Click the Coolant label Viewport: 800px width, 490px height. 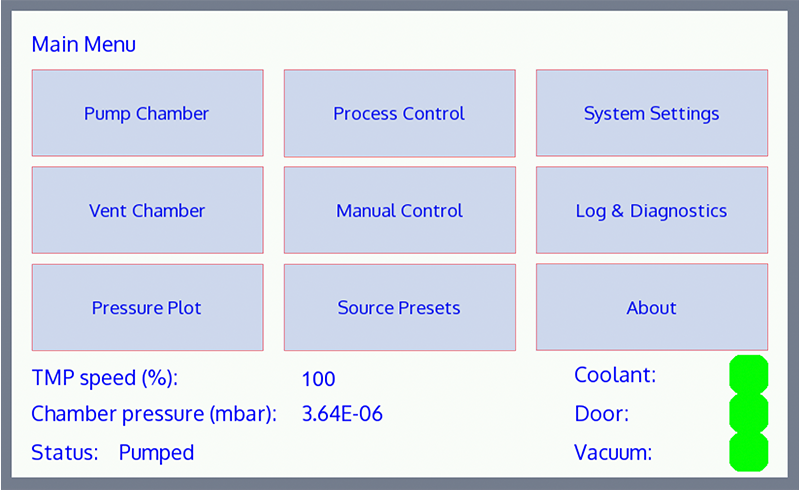tap(615, 375)
